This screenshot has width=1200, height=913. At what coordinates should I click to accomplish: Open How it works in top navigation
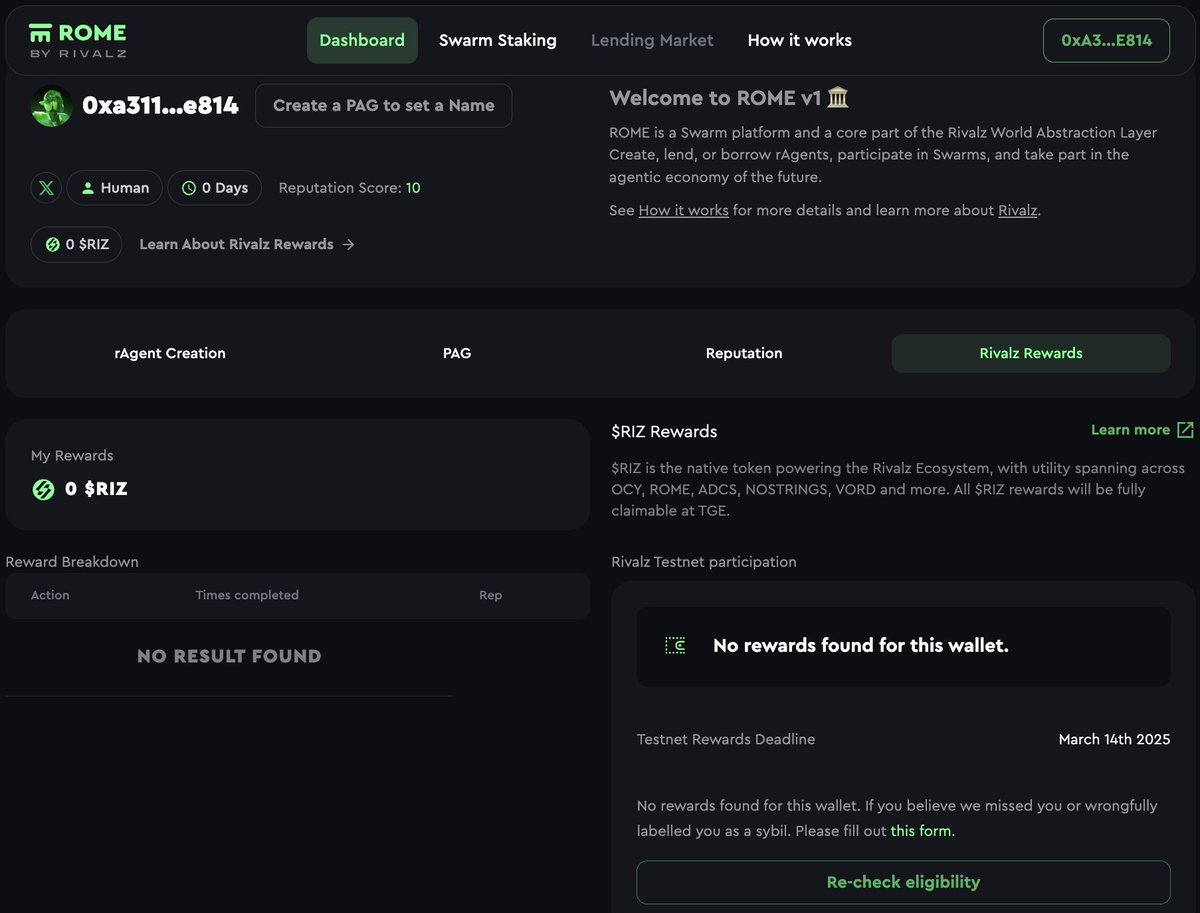point(800,40)
